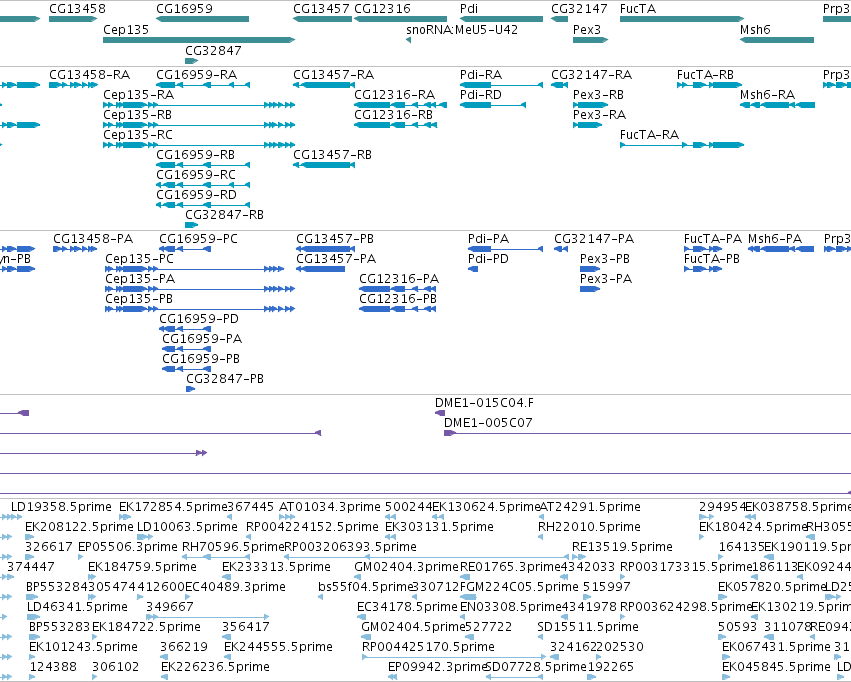Select the CG16959-RA transcript

(203, 85)
